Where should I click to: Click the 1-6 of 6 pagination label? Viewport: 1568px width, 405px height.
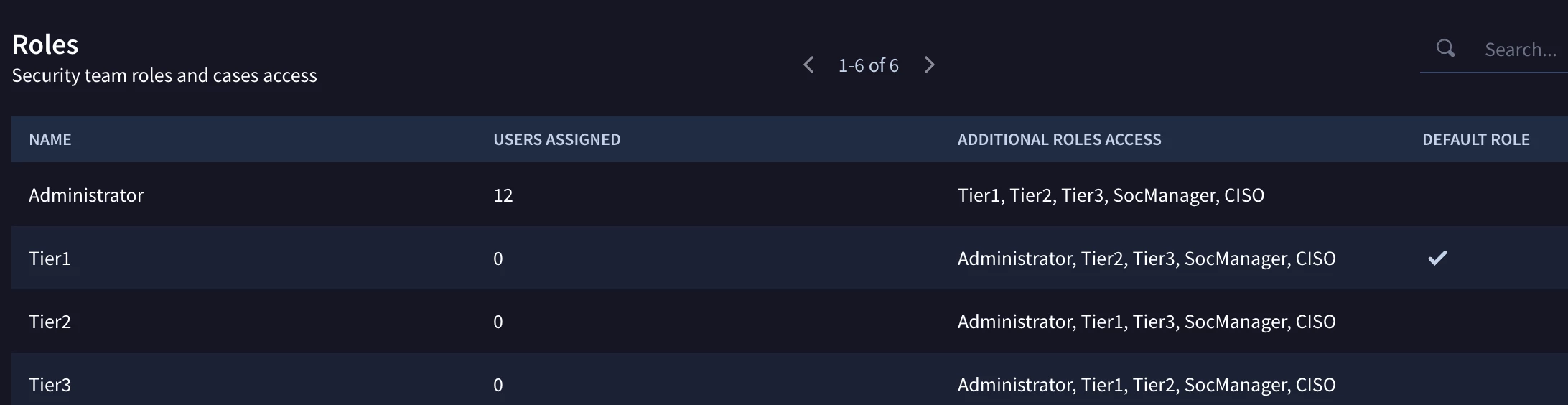click(x=868, y=65)
